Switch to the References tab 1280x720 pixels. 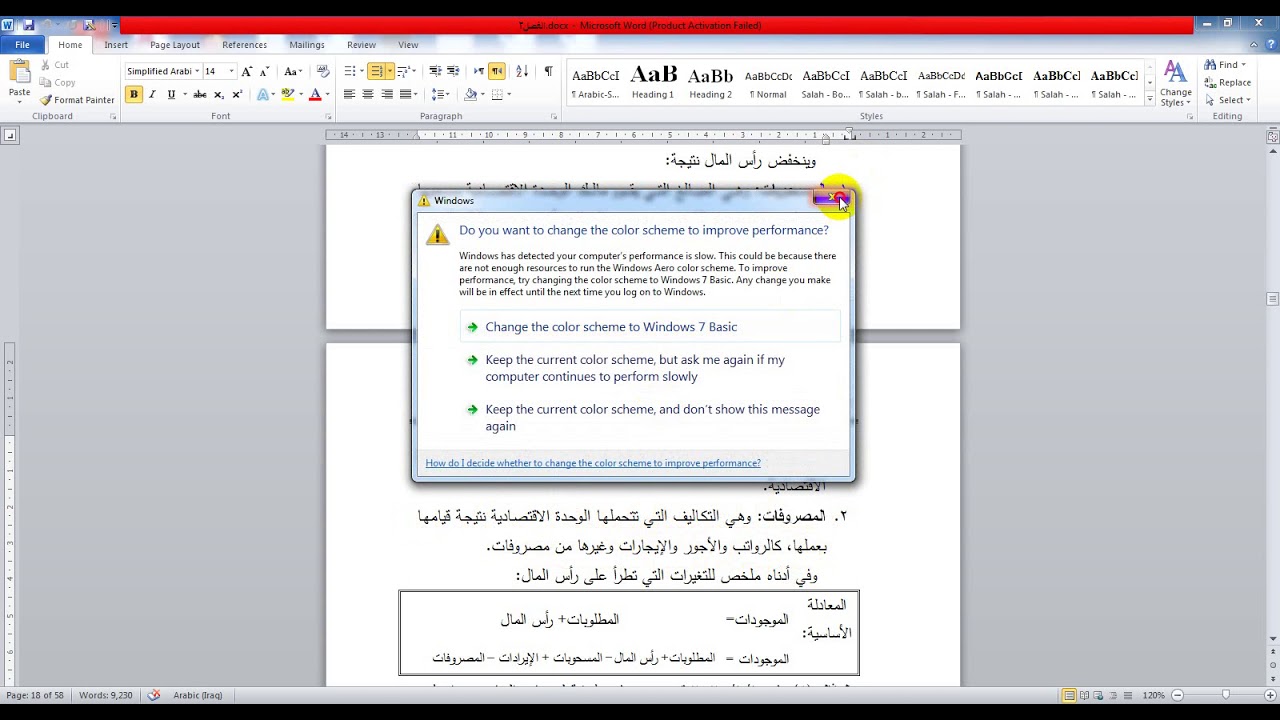click(244, 45)
